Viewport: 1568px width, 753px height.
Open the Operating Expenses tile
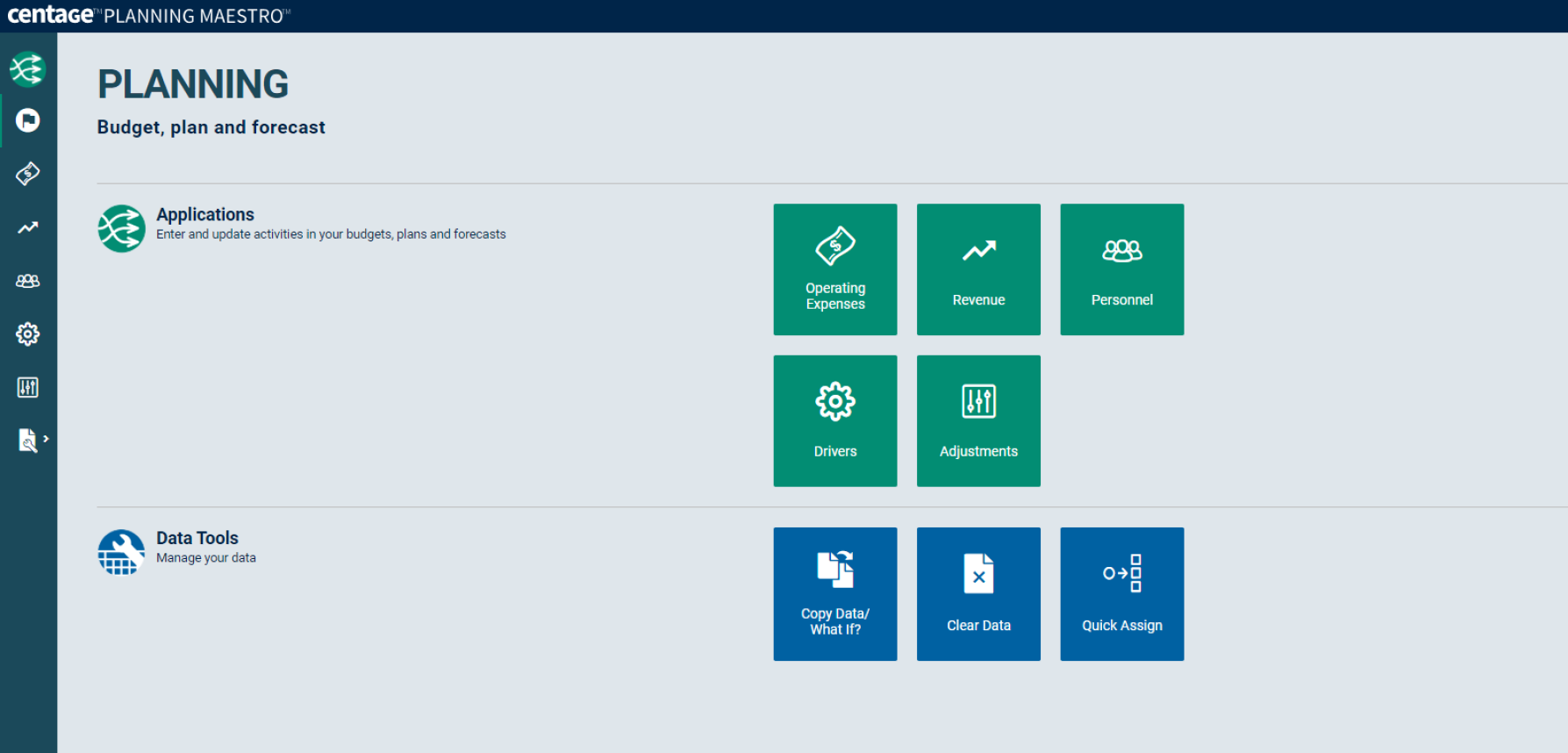pyautogui.click(x=834, y=269)
